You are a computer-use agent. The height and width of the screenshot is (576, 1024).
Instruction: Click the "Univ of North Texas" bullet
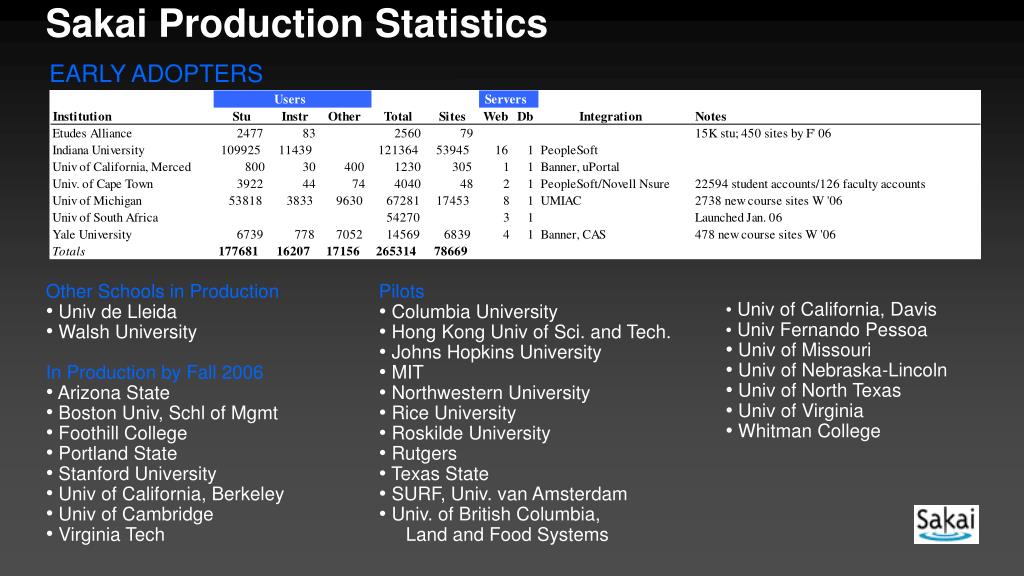point(814,391)
